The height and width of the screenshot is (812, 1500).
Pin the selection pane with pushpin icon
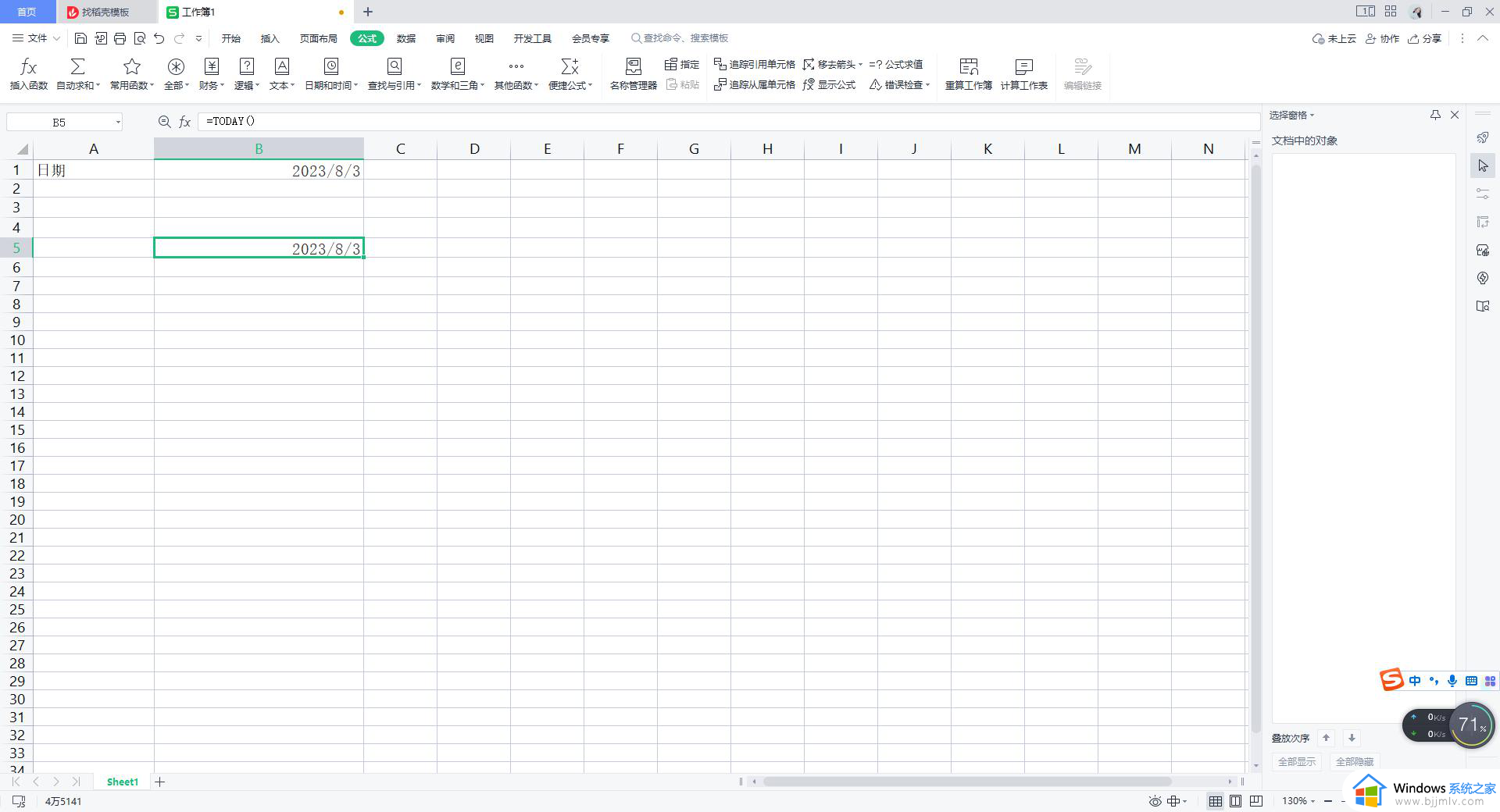1435,115
